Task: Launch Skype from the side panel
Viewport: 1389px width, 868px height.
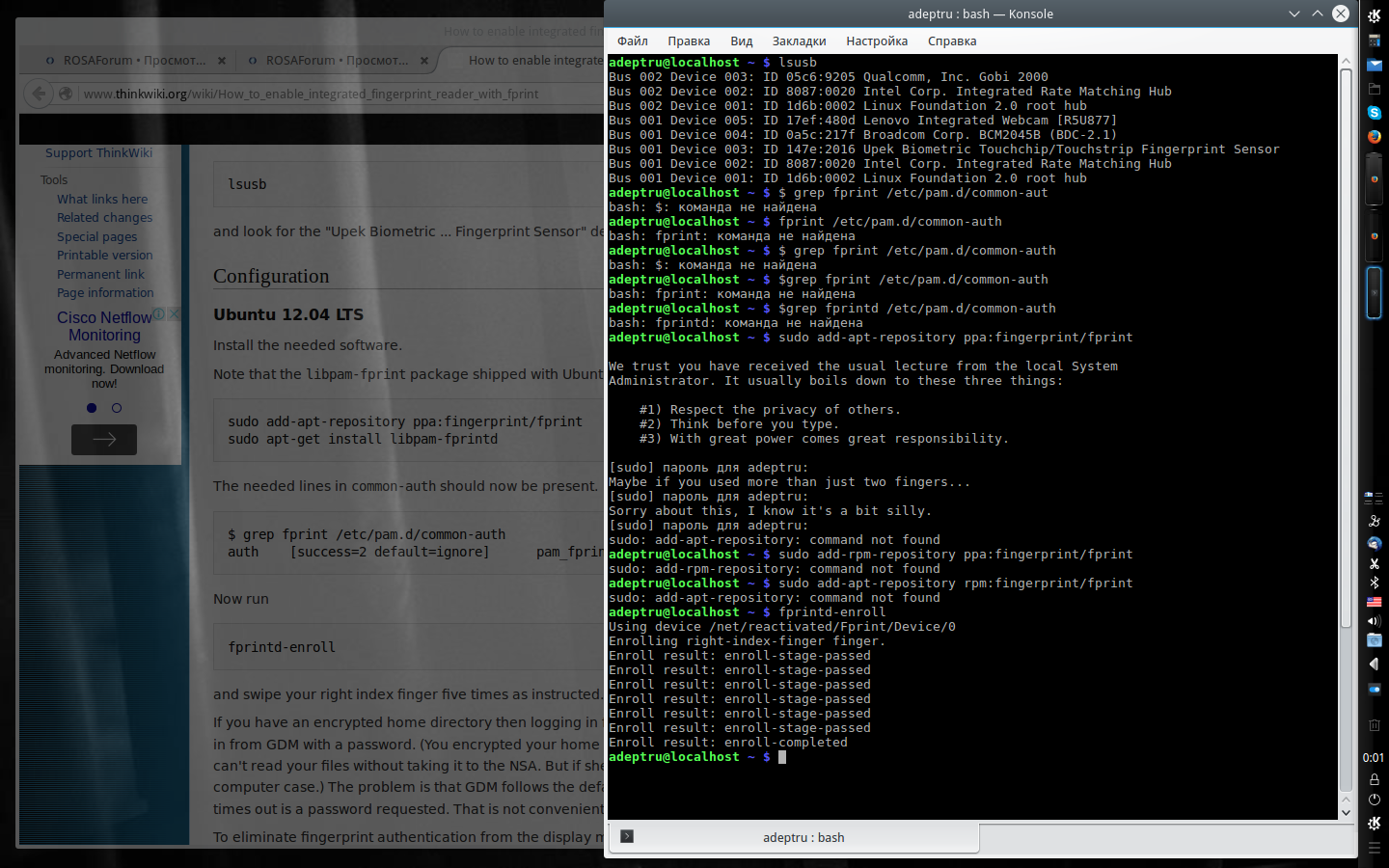Action: click(x=1374, y=113)
